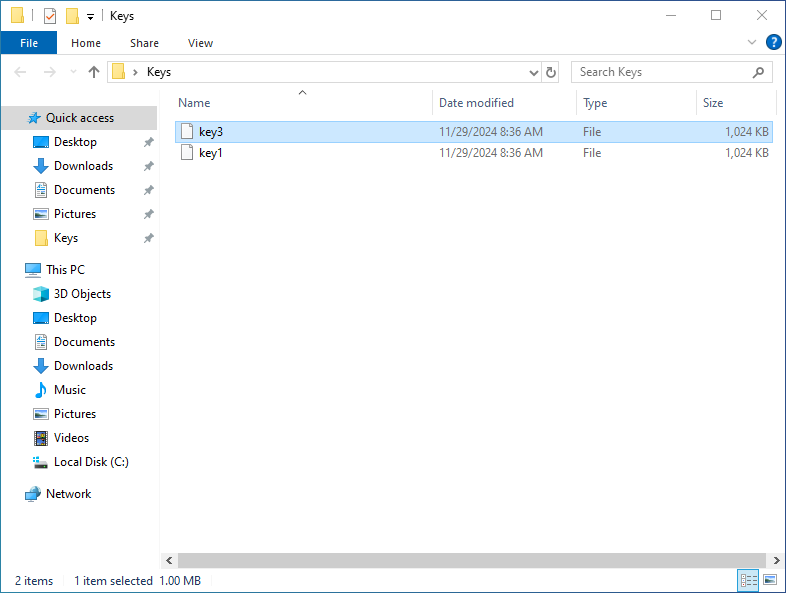Open pinned Pictures under Quick access

tap(75, 214)
